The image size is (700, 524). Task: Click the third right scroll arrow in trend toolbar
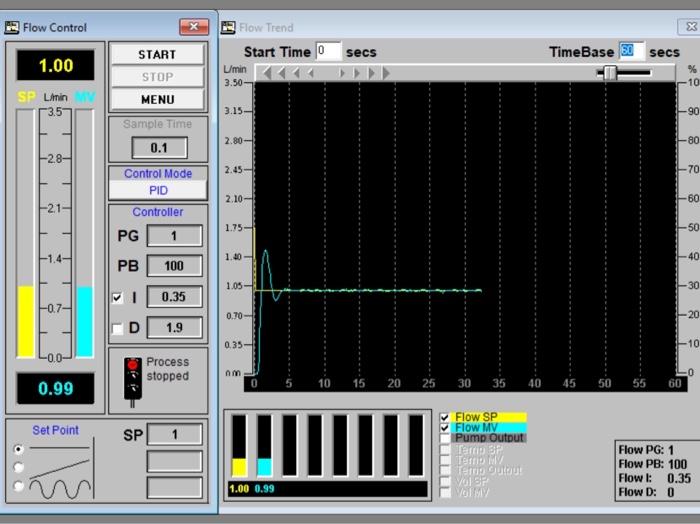[371, 73]
